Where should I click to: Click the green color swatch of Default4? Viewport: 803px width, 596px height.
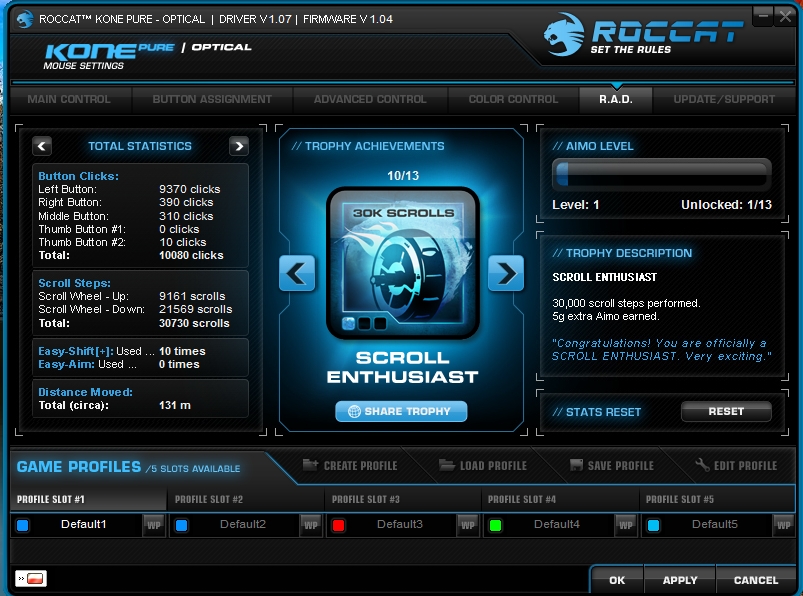[x=495, y=525]
